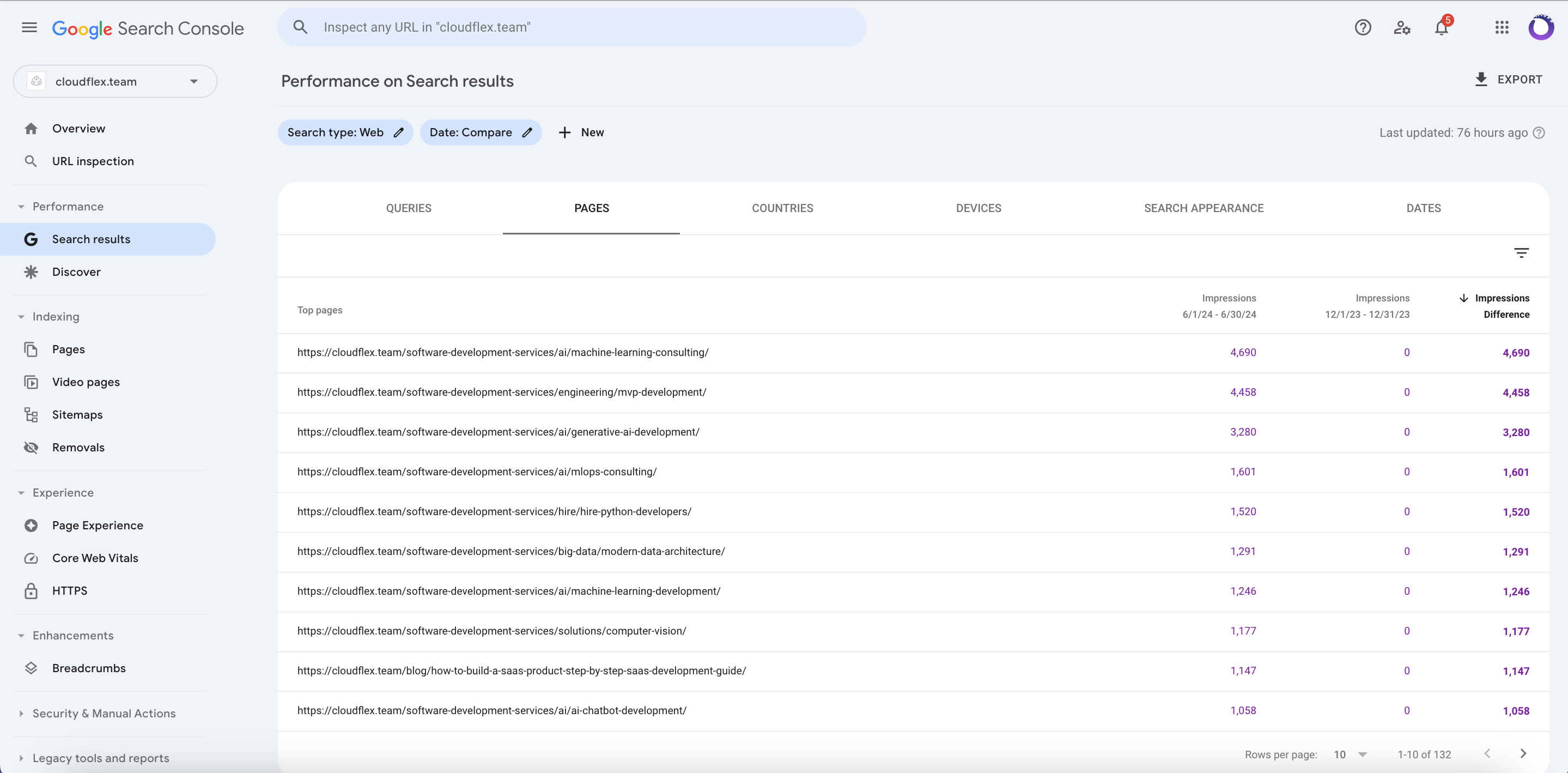Open the main hamburger menu
Viewport: 1568px width, 773px height.
[29, 27]
